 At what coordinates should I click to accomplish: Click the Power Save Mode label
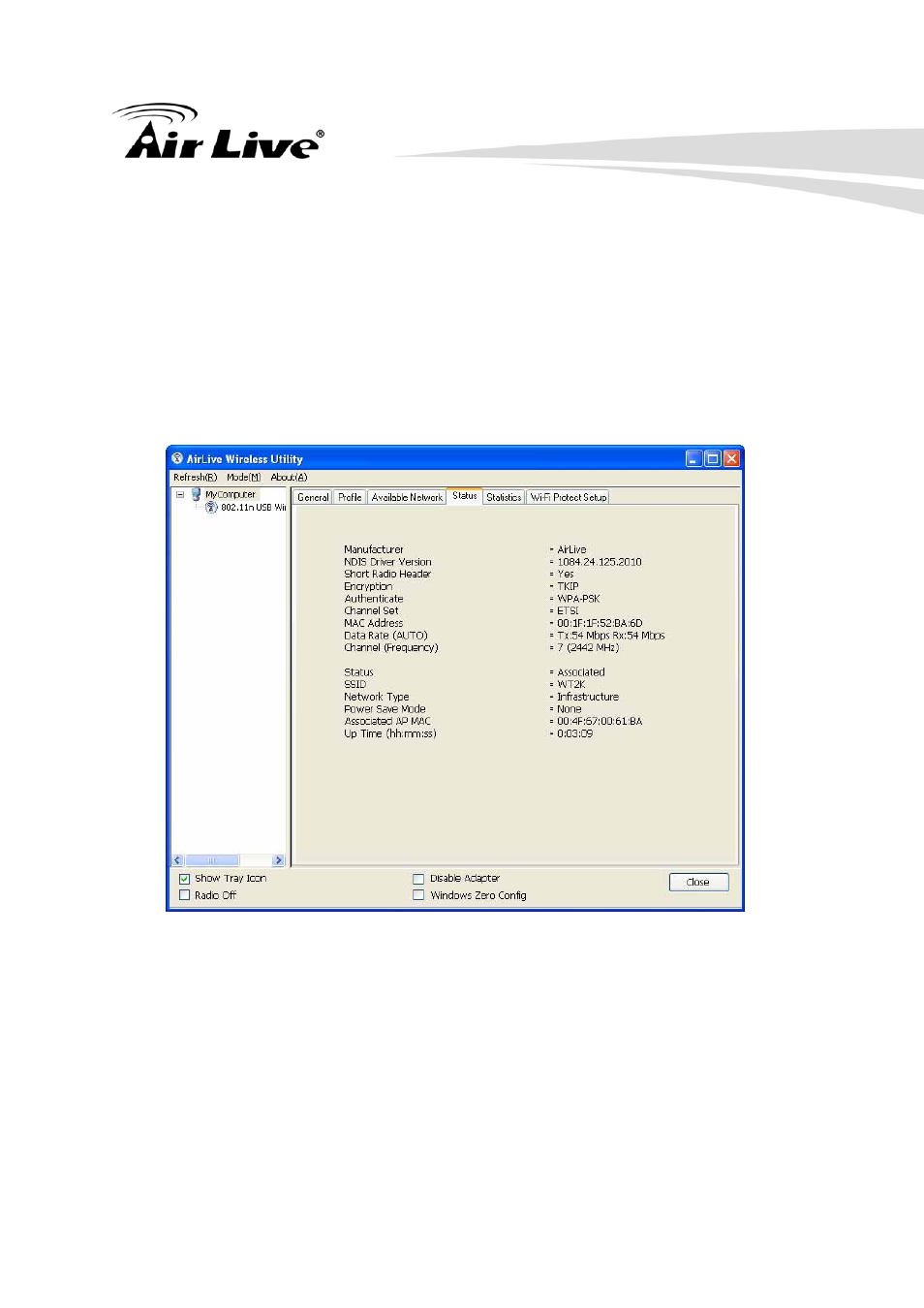(x=385, y=709)
